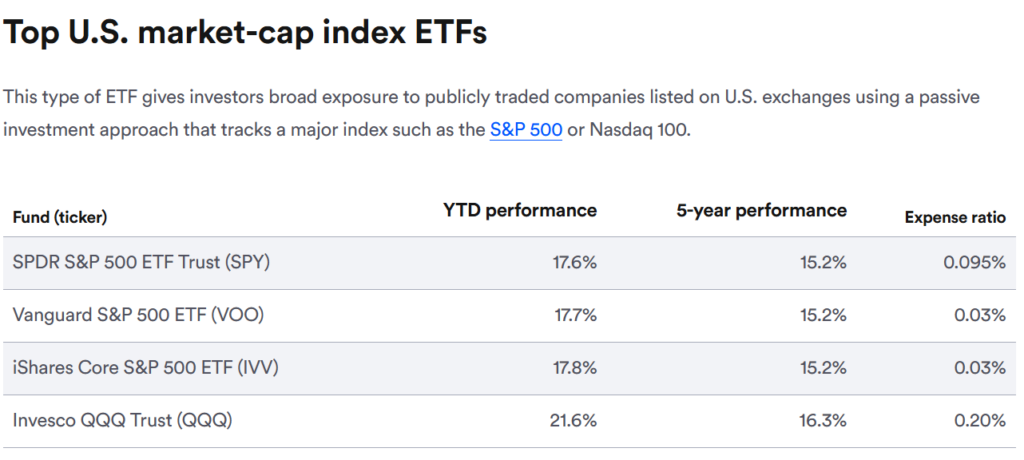This screenshot has height=460, width=1024.
Task: Click the "Fund (ticker)" column header
Action: [x=60, y=217]
